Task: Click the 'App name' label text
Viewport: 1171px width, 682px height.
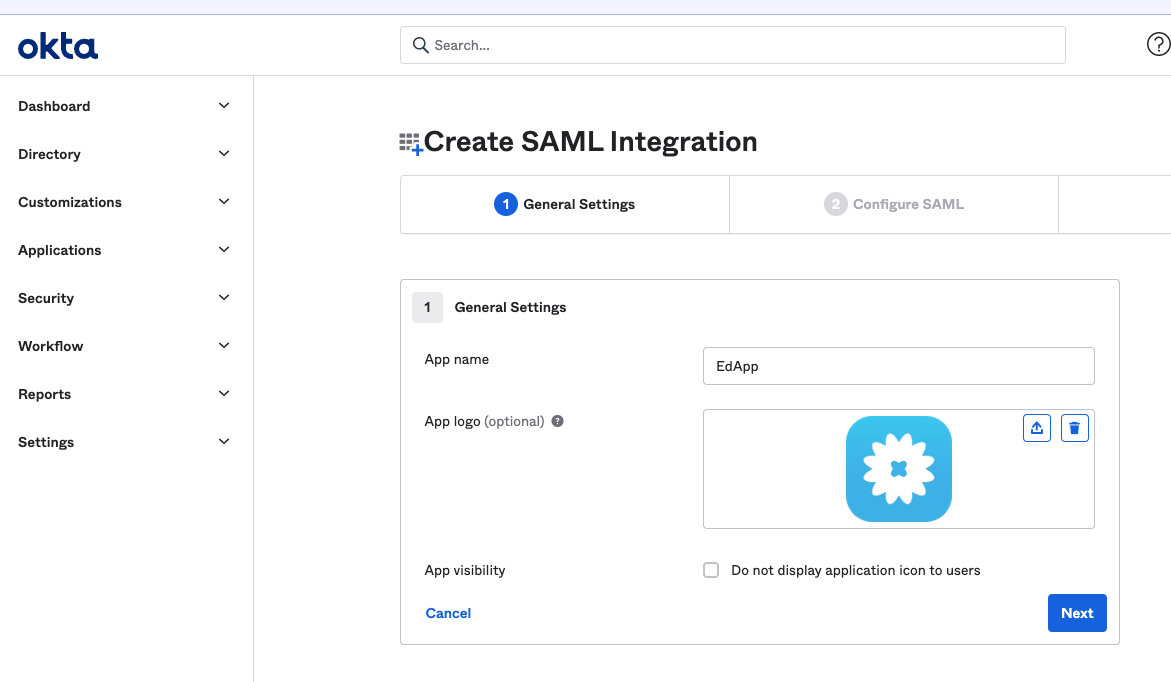Action: pyautogui.click(x=456, y=359)
